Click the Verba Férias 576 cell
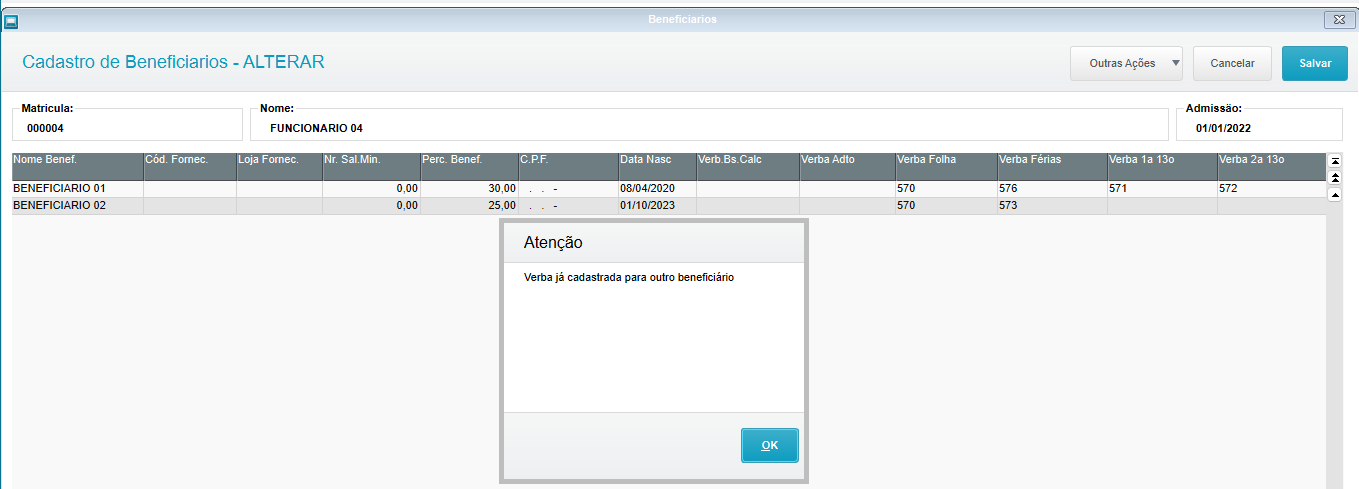Screen dimensions: 1359x489 point(1052,188)
